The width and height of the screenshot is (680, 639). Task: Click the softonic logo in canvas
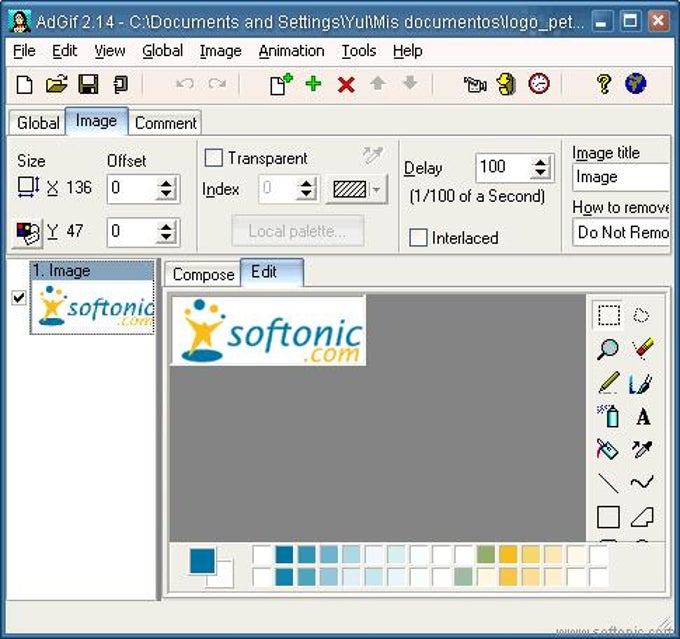tap(269, 331)
